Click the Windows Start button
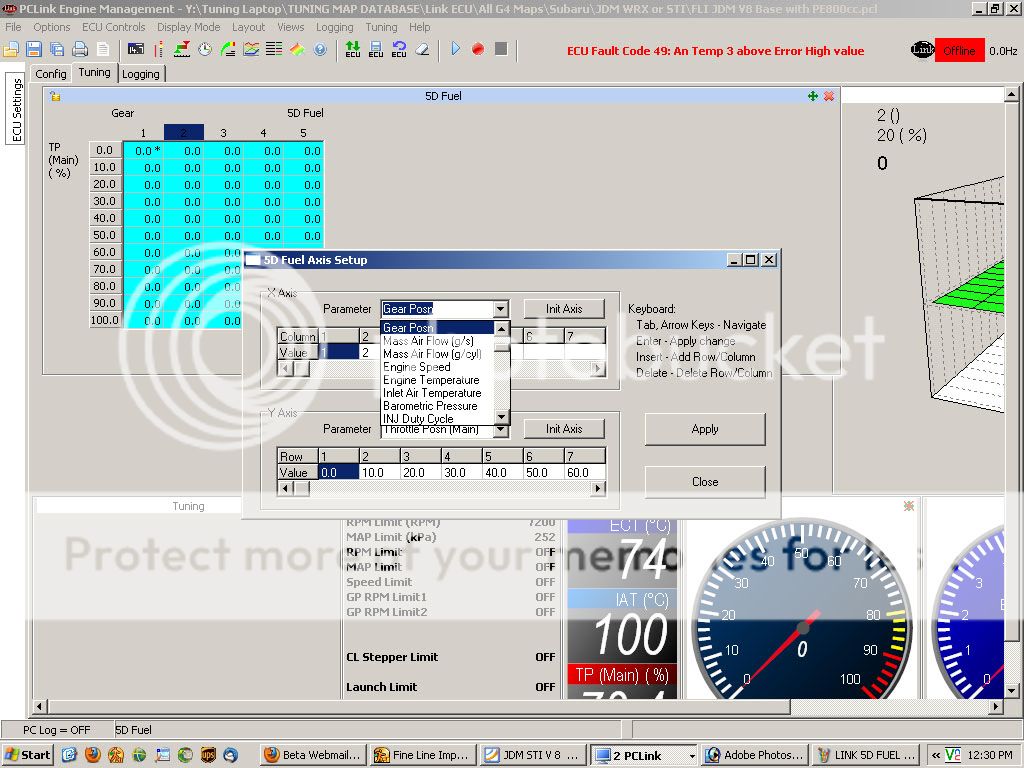 [x=28, y=755]
